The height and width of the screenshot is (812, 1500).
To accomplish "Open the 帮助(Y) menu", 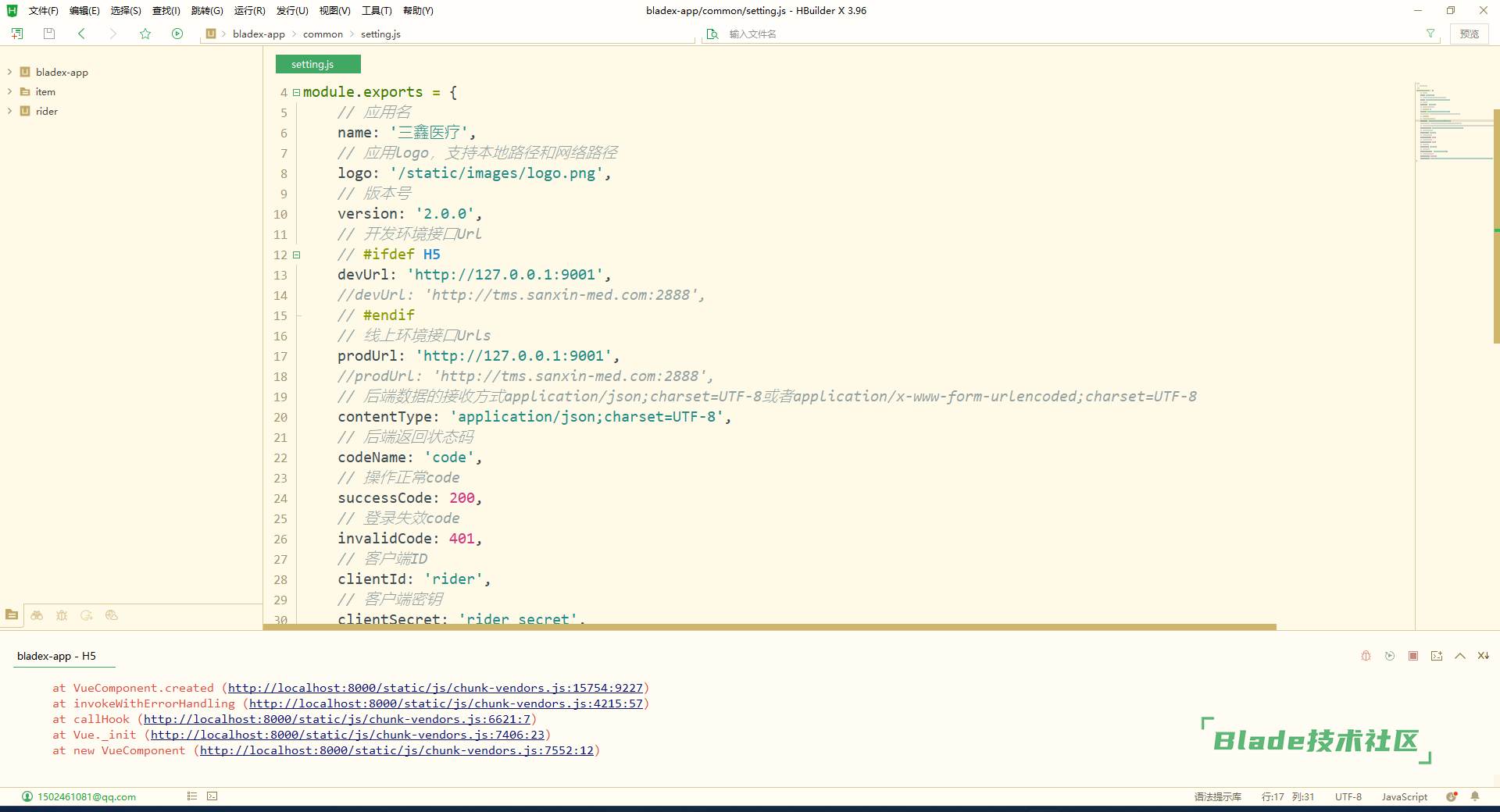I will click(418, 10).
